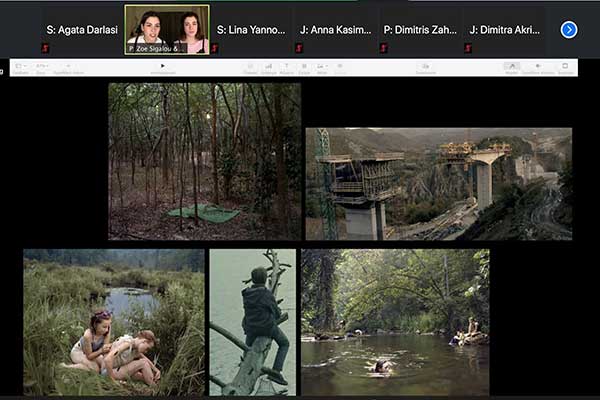Open the View dropdown in Keynote toolbar
This screenshot has height=400, width=600.
(x=21, y=67)
